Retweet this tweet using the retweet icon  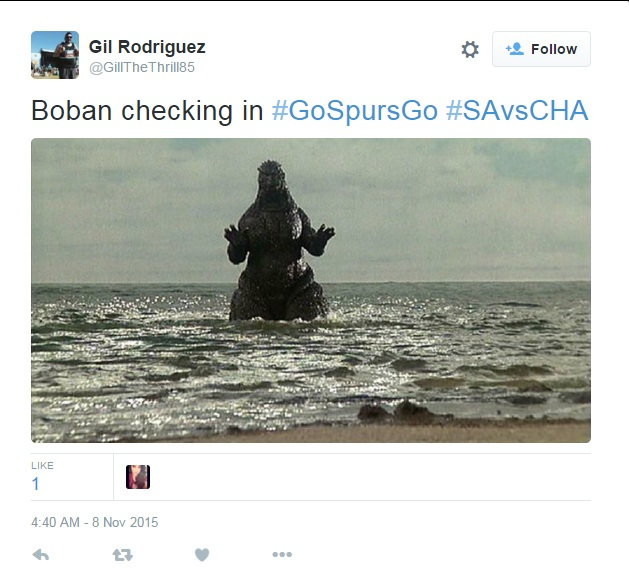(x=122, y=555)
